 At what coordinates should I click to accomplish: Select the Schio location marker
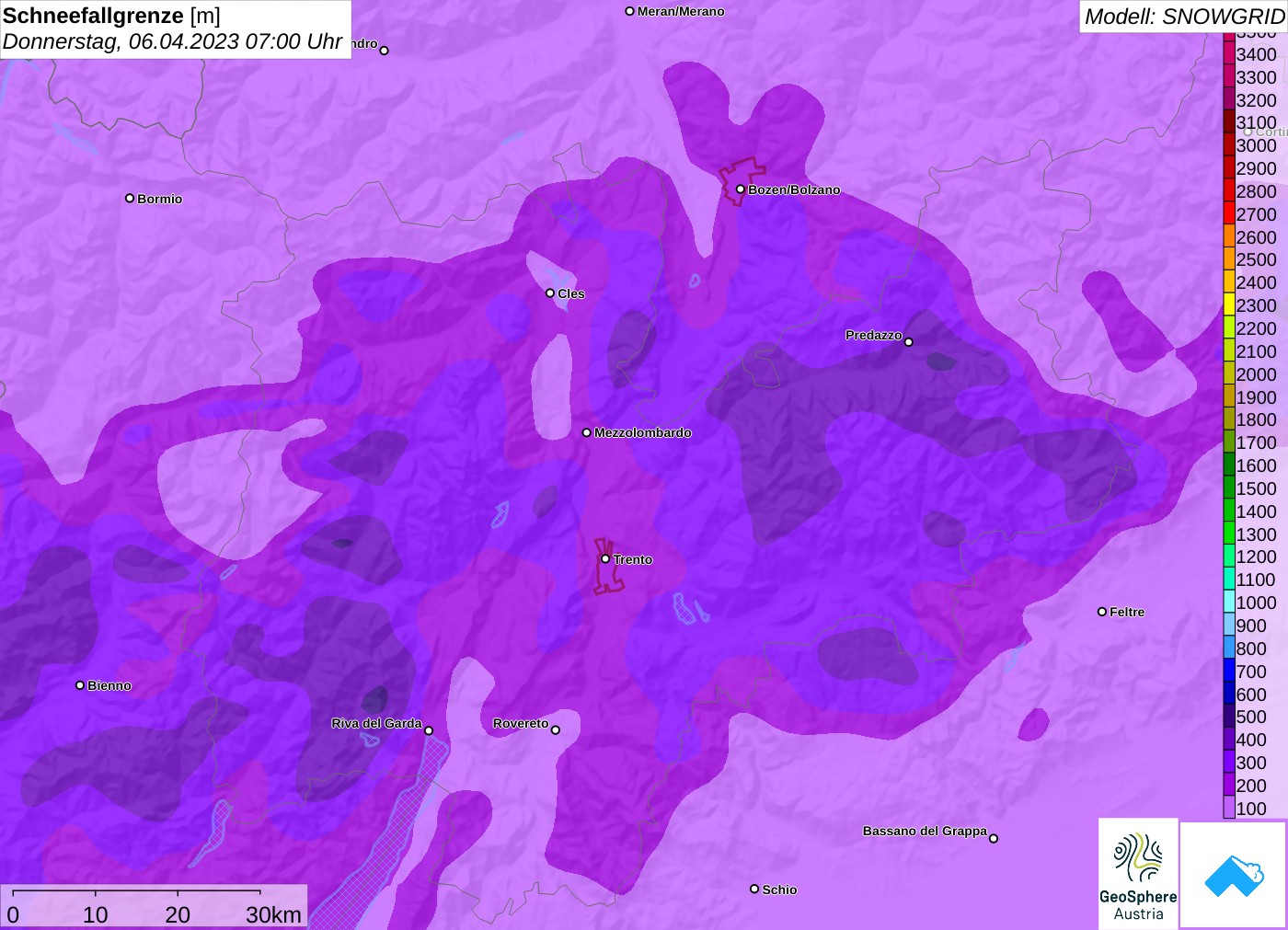click(754, 889)
